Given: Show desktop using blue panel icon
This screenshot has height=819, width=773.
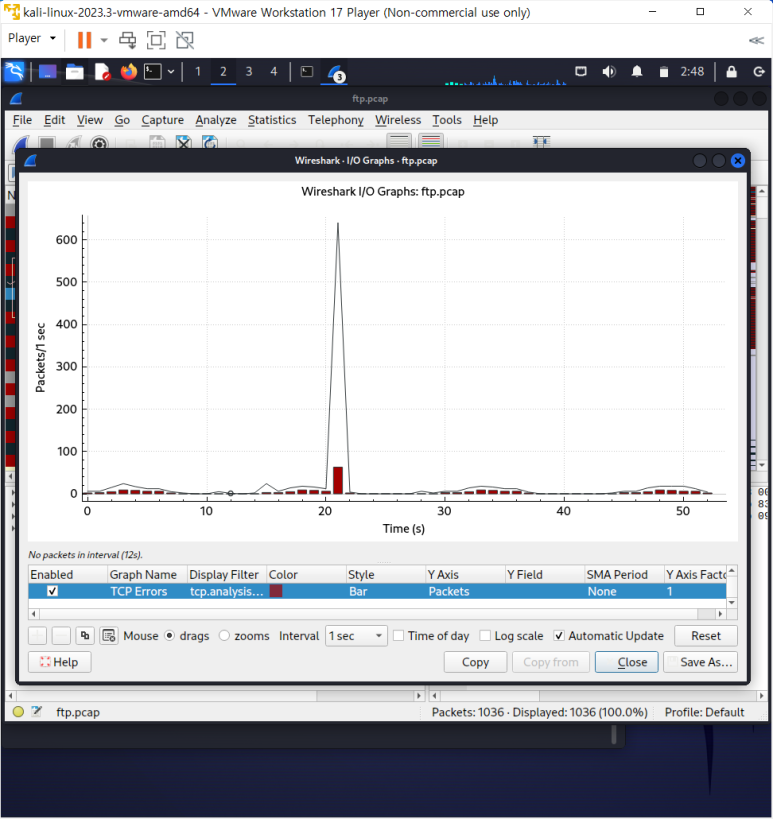Looking at the screenshot, I should click(x=47, y=72).
